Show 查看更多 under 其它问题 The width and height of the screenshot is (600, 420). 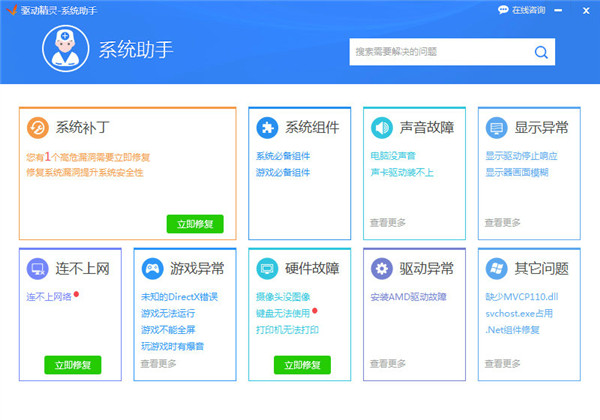pos(503,363)
